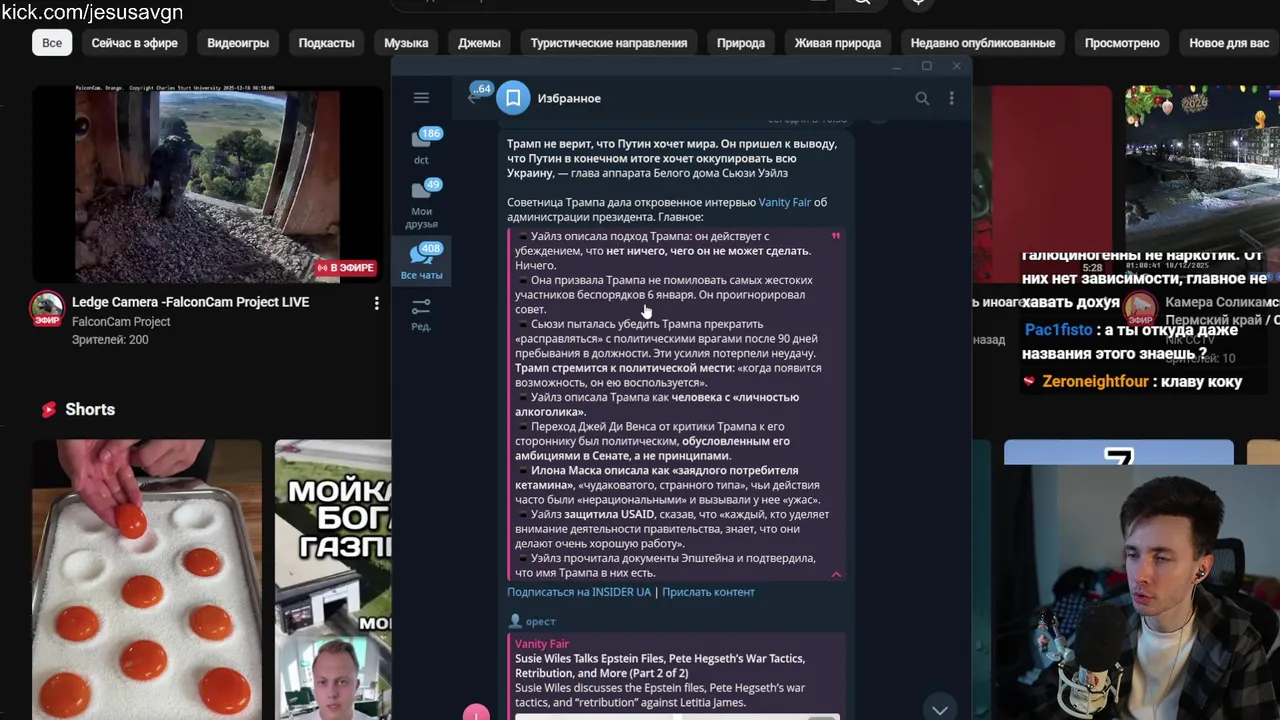Select the Новое для вас filter chip
The width and height of the screenshot is (1280, 720).
click(1229, 43)
